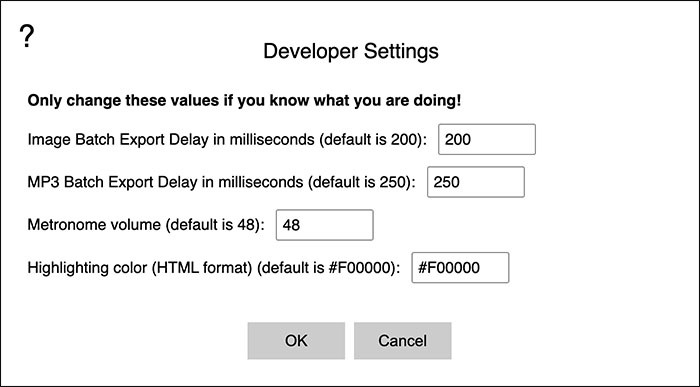Click the "(default is 250)" hint text
This screenshot has height=387, width=700.
tap(362, 182)
